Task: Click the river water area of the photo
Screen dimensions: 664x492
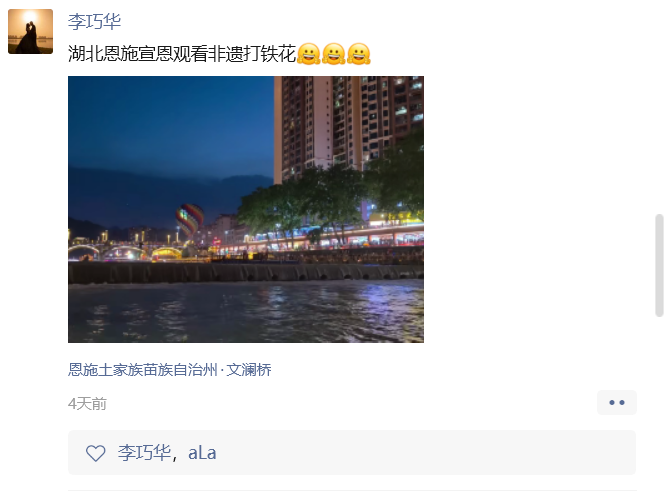Action: point(246,311)
